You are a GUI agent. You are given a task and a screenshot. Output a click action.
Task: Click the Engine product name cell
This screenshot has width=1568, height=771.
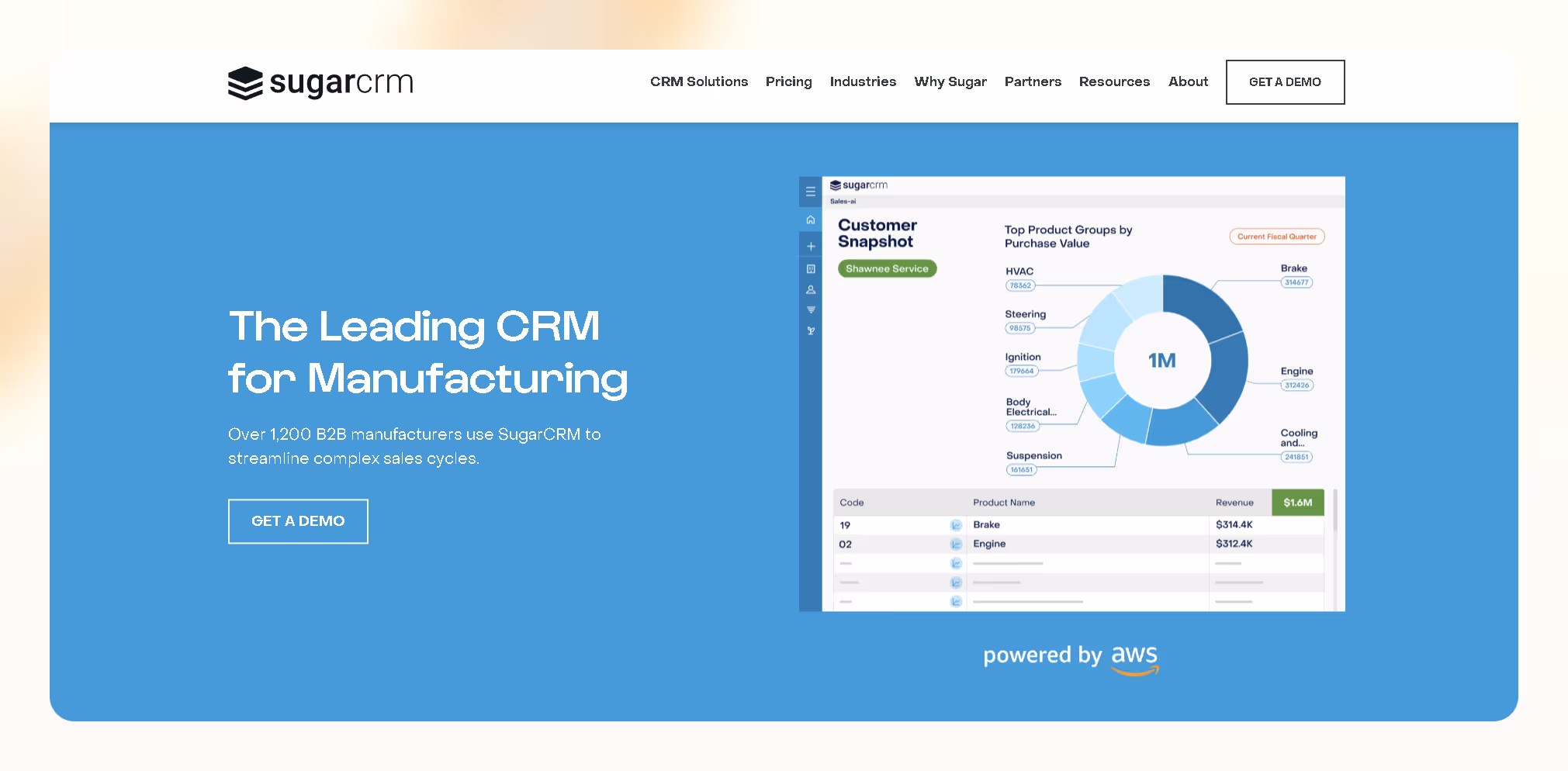(989, 544)
